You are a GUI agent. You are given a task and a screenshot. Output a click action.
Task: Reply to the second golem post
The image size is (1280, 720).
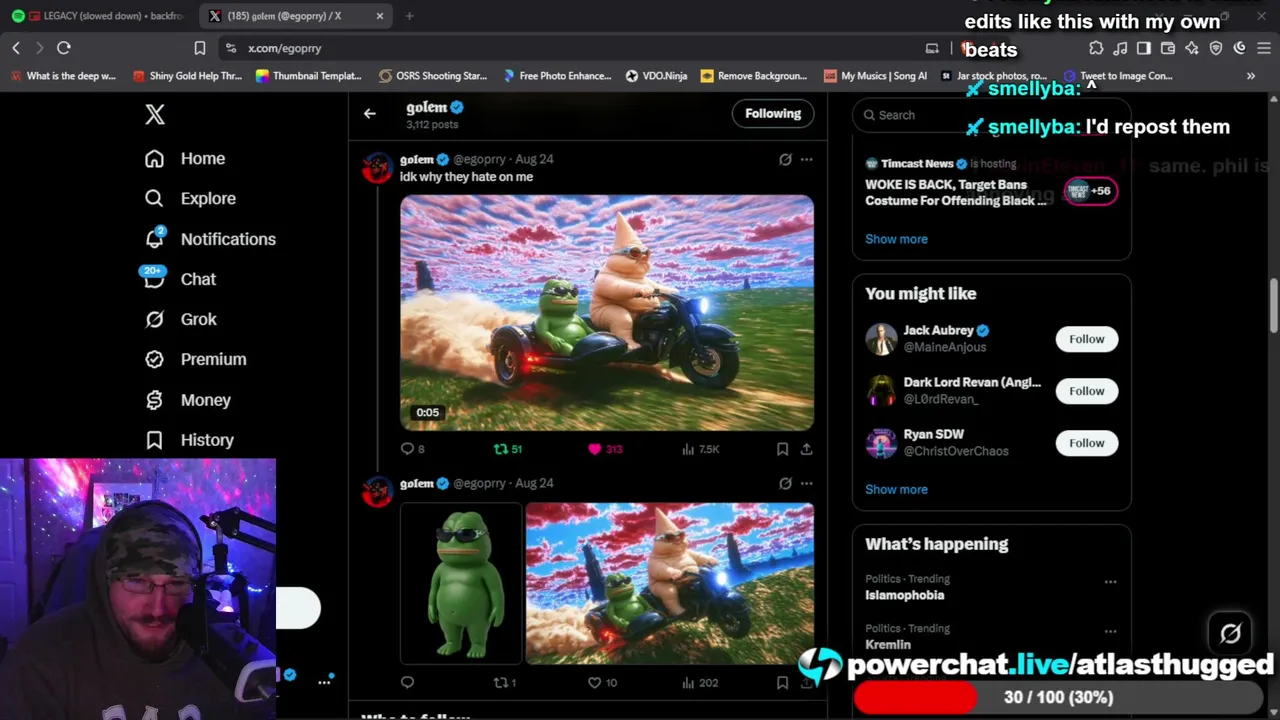[407, 683]
